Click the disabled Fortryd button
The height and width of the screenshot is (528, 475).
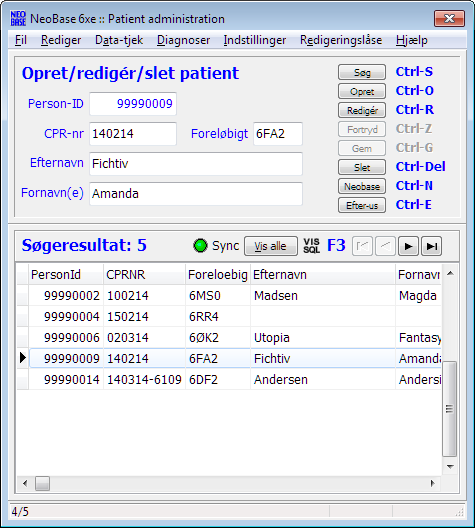click(x=362, y=129)
